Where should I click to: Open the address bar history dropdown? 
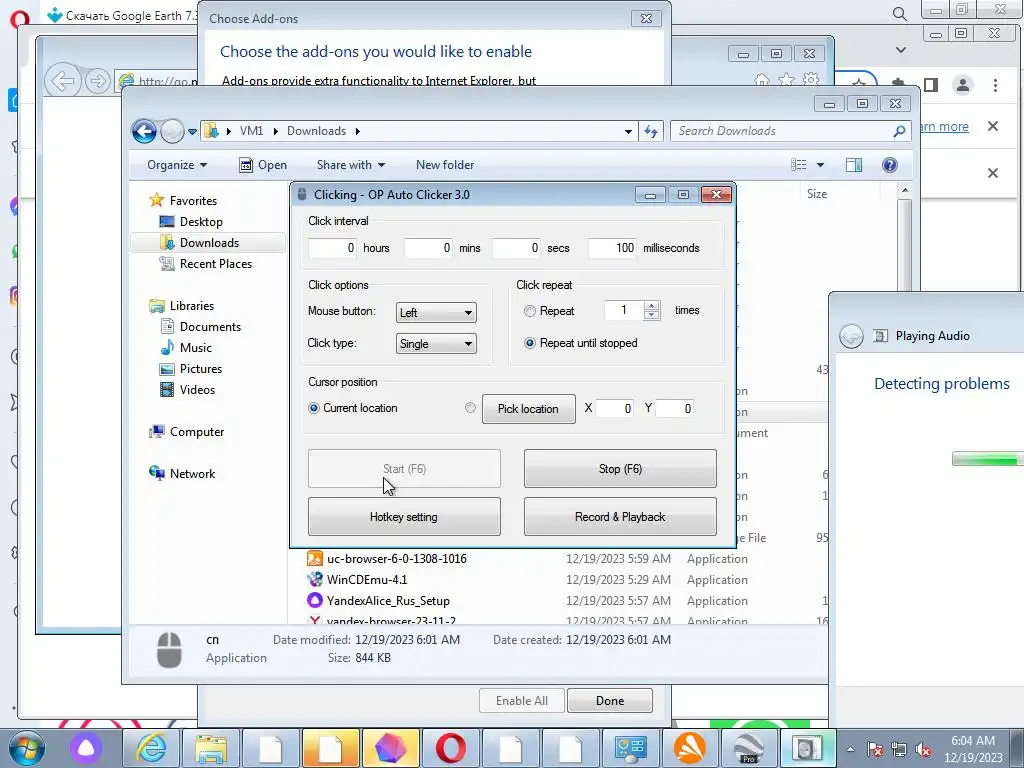click(x=628, y=131)
